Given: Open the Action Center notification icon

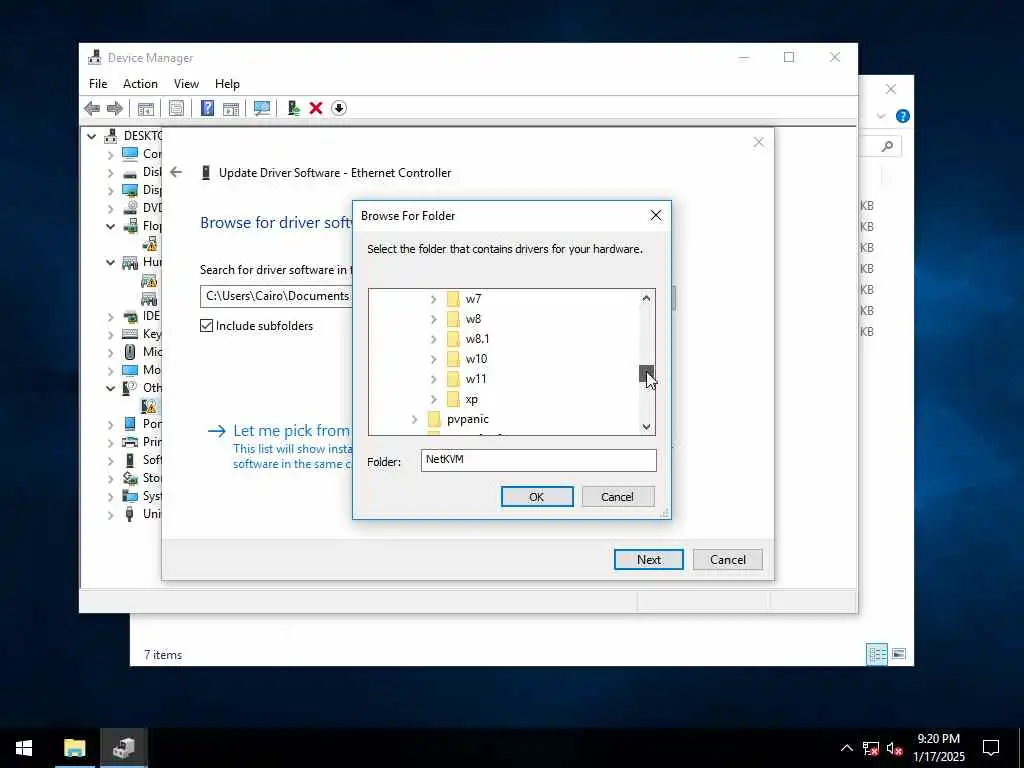Looking at the screenshot, I should tap(991, 748).
